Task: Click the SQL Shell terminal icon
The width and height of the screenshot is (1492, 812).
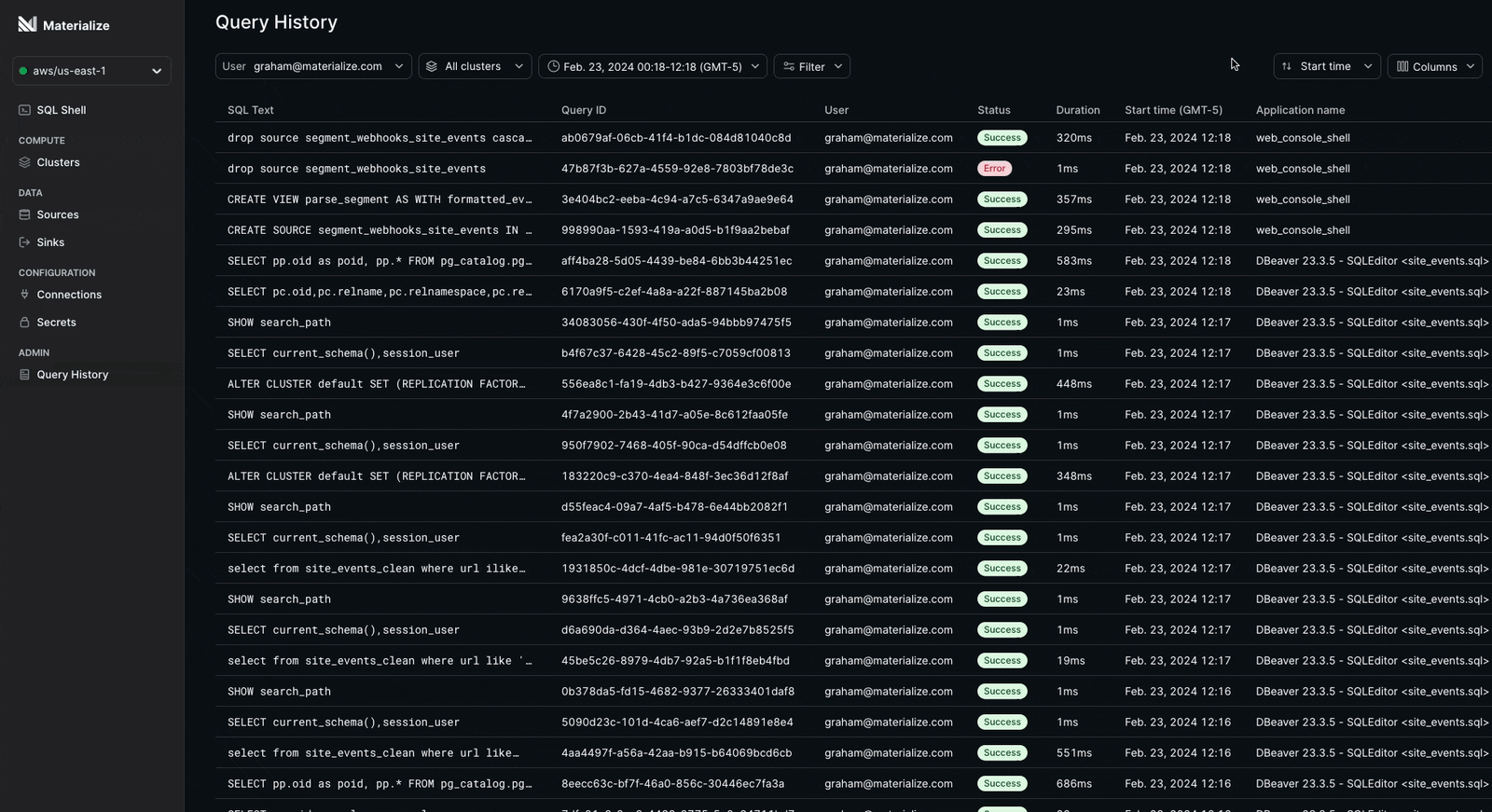Action: tap(24, 110)
